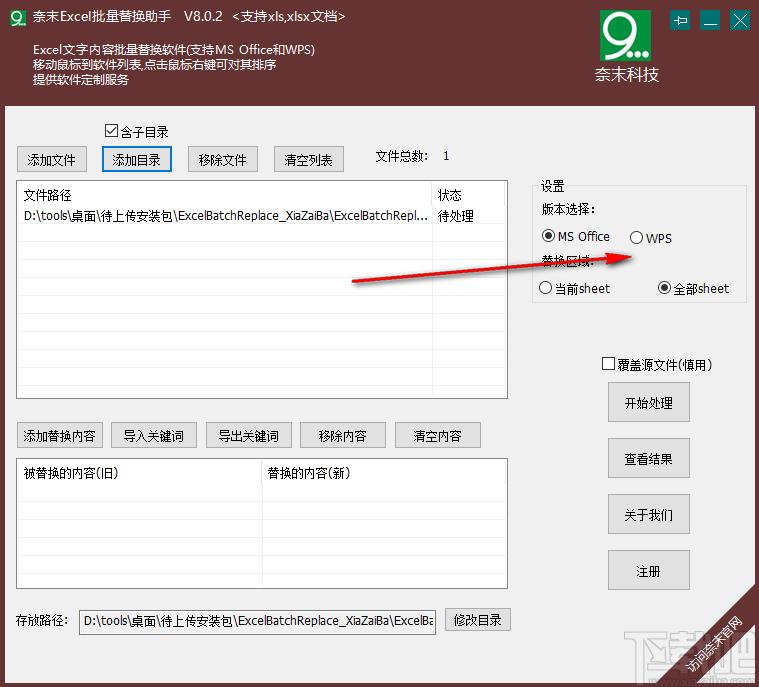
Task: Click 添加替换内容 button
Action: tap(60, 435)
